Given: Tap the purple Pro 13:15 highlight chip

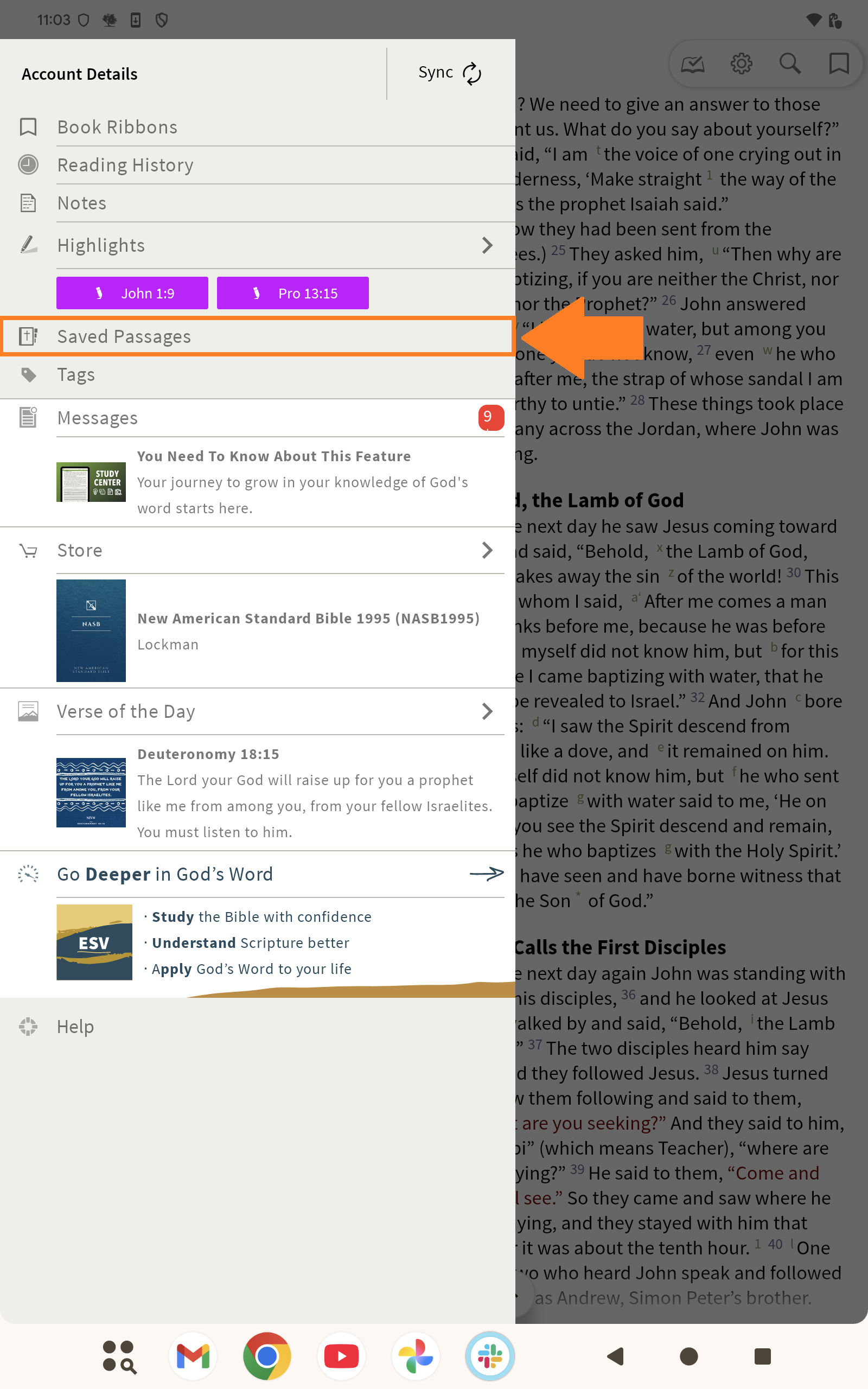Looking at the screenshot, I should 293,294.
